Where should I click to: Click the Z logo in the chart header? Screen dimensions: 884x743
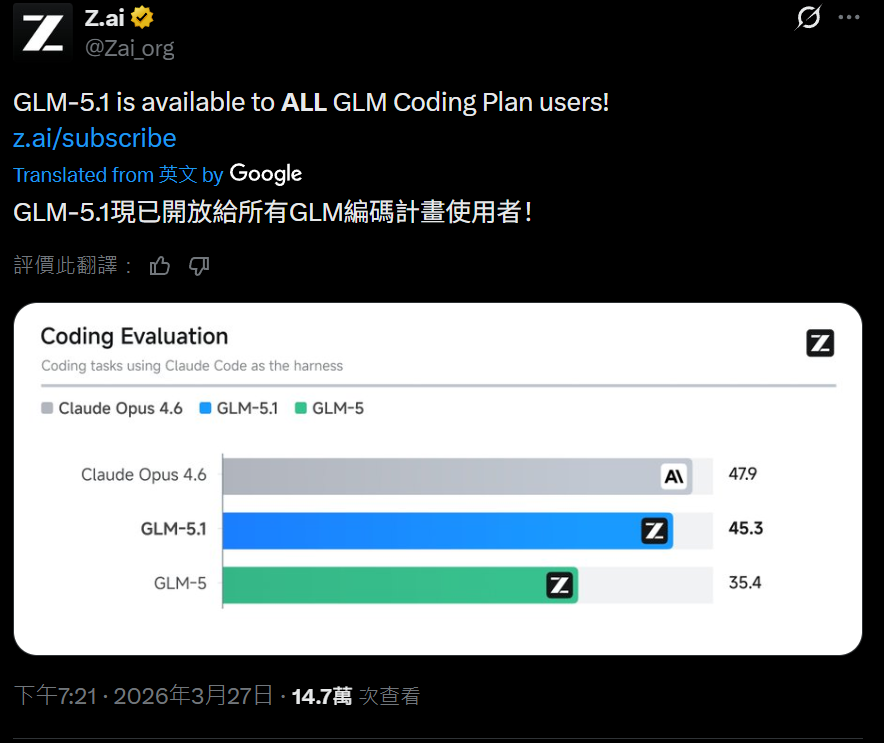820,343
